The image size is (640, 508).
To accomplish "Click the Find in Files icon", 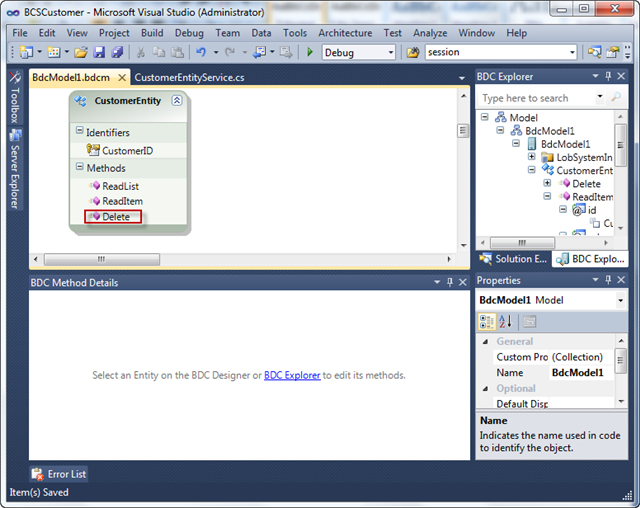I will tap(413, 52).
